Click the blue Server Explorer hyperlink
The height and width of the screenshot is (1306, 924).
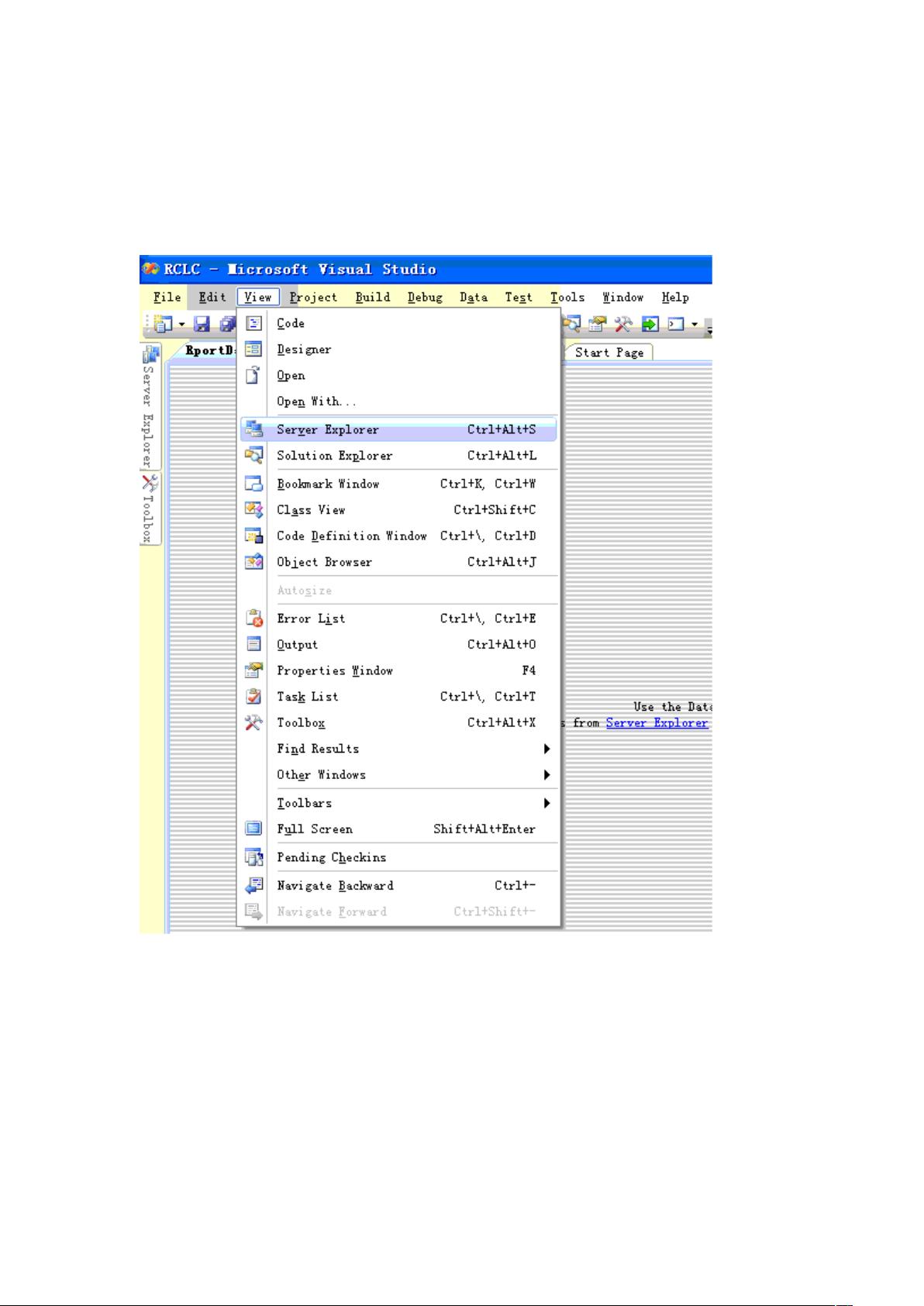click(657, 723)
